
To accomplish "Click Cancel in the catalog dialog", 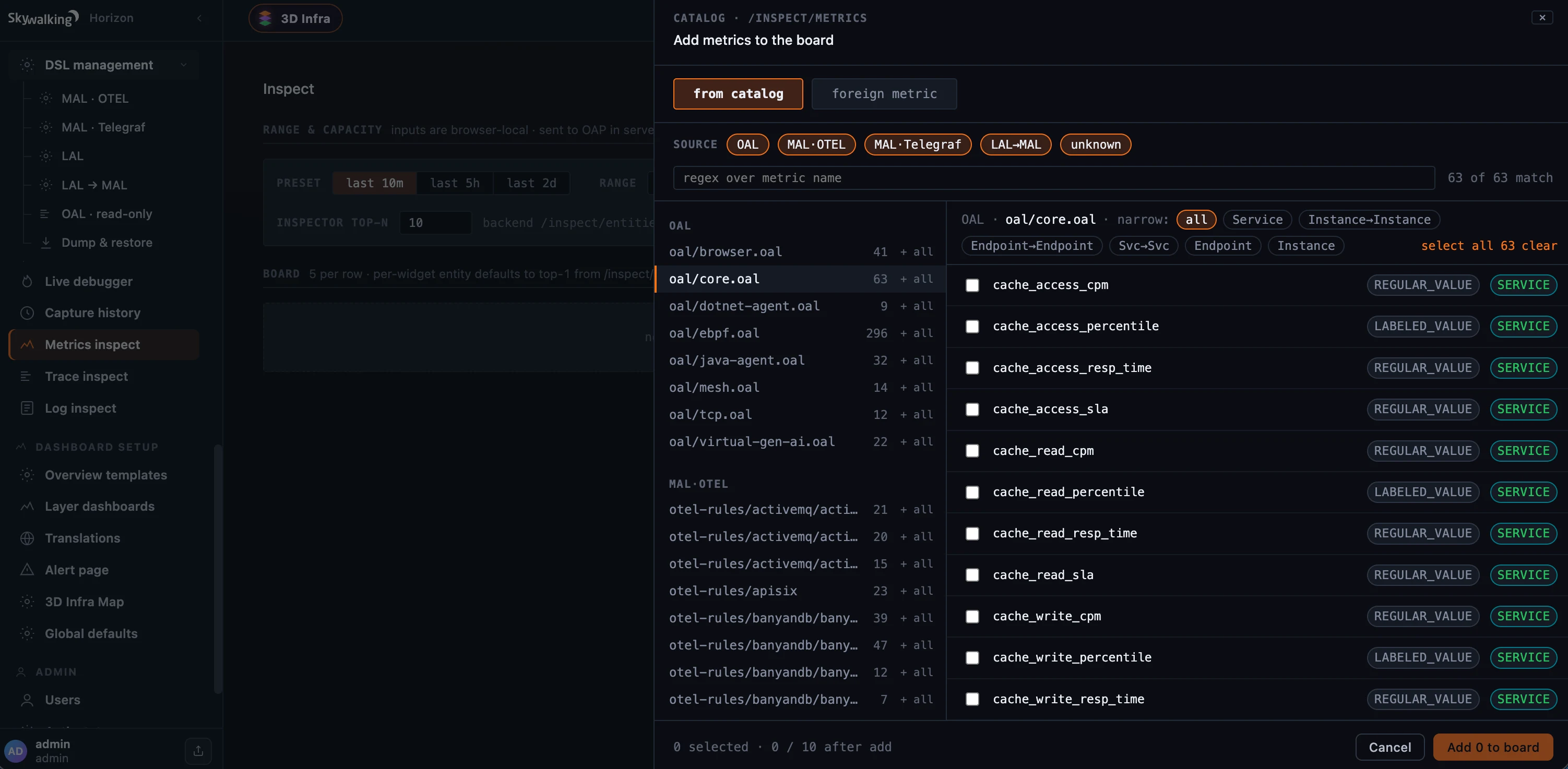I will [1389, 747].
